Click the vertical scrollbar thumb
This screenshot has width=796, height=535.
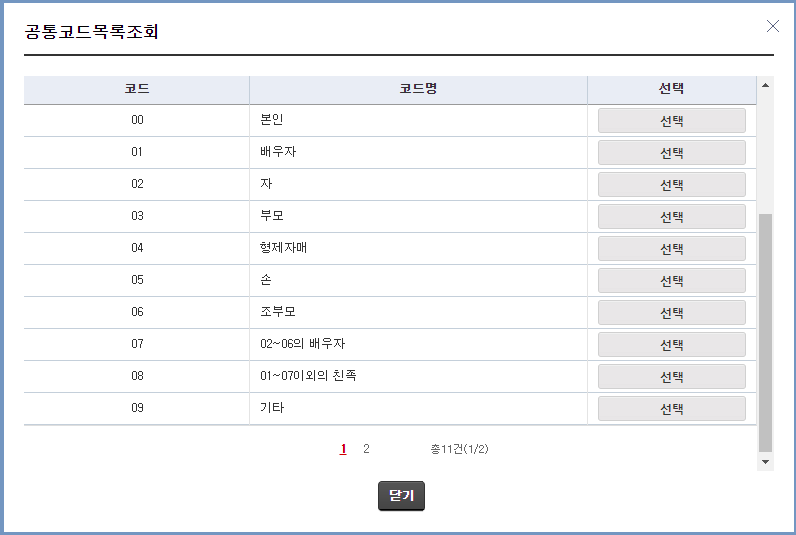(x=766, y=330)
